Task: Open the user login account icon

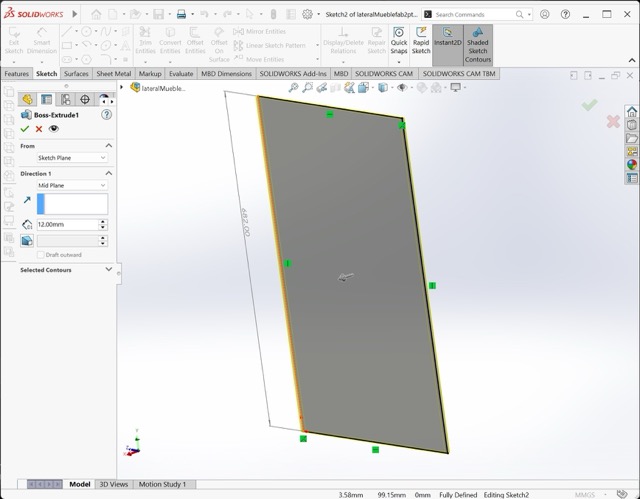Action: (x=544, y=14)
